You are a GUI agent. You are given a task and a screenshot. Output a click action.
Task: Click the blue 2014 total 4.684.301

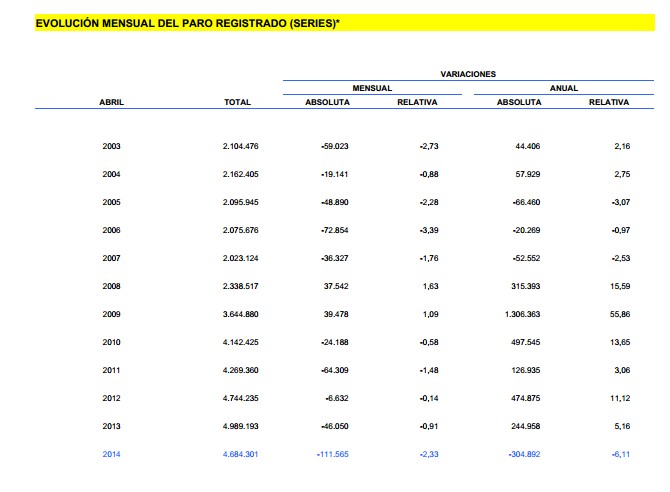tap(241, 455)
